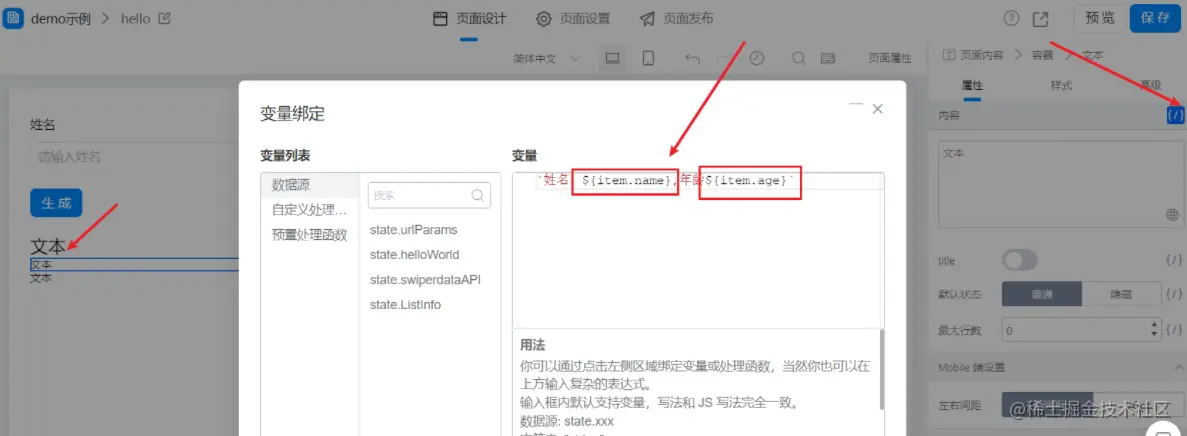Choose state.ListInfo variable
1187x436 pixels.
click(405, 304)
